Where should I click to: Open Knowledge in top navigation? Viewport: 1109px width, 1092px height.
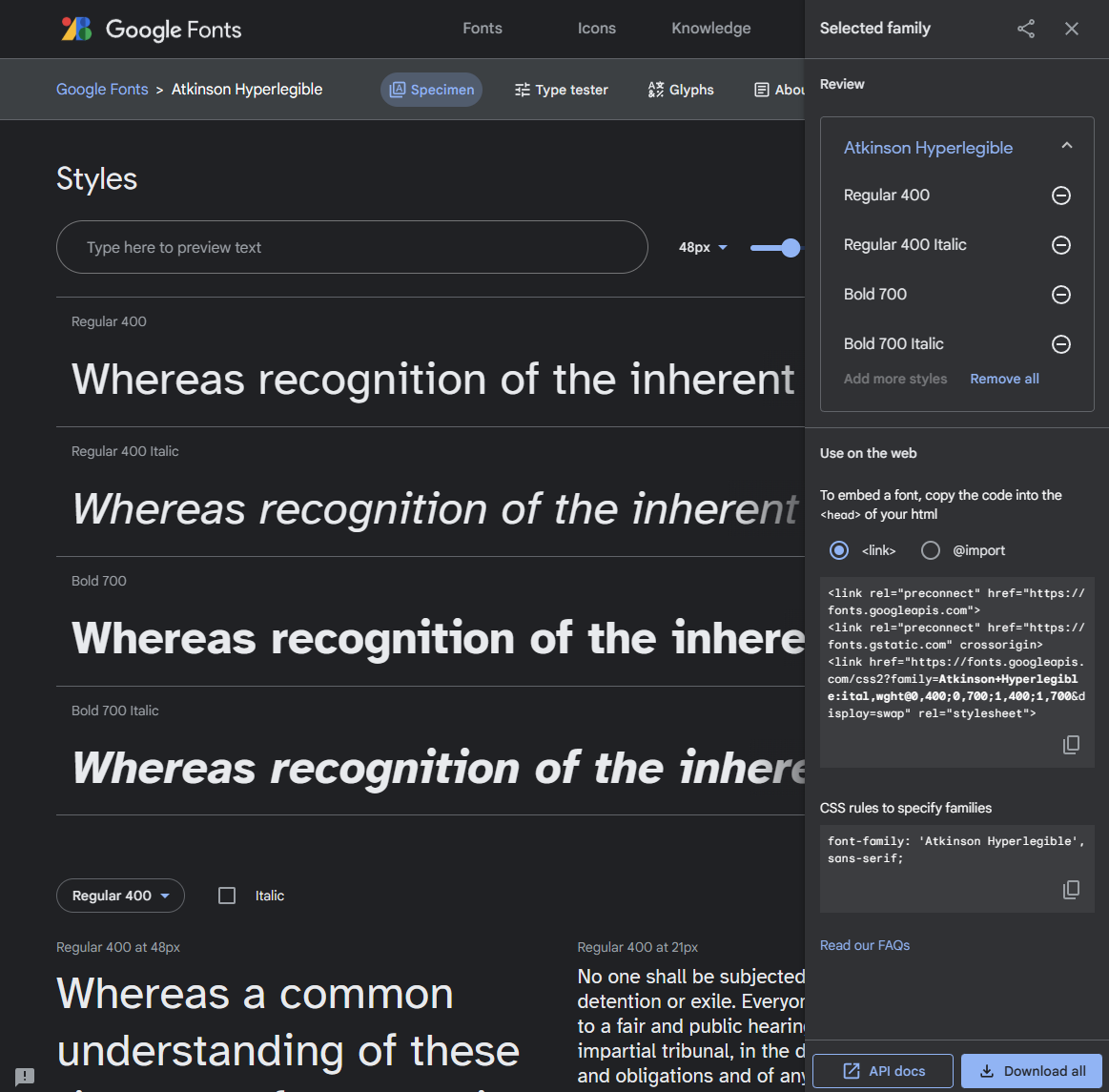[x=710, y=29]
